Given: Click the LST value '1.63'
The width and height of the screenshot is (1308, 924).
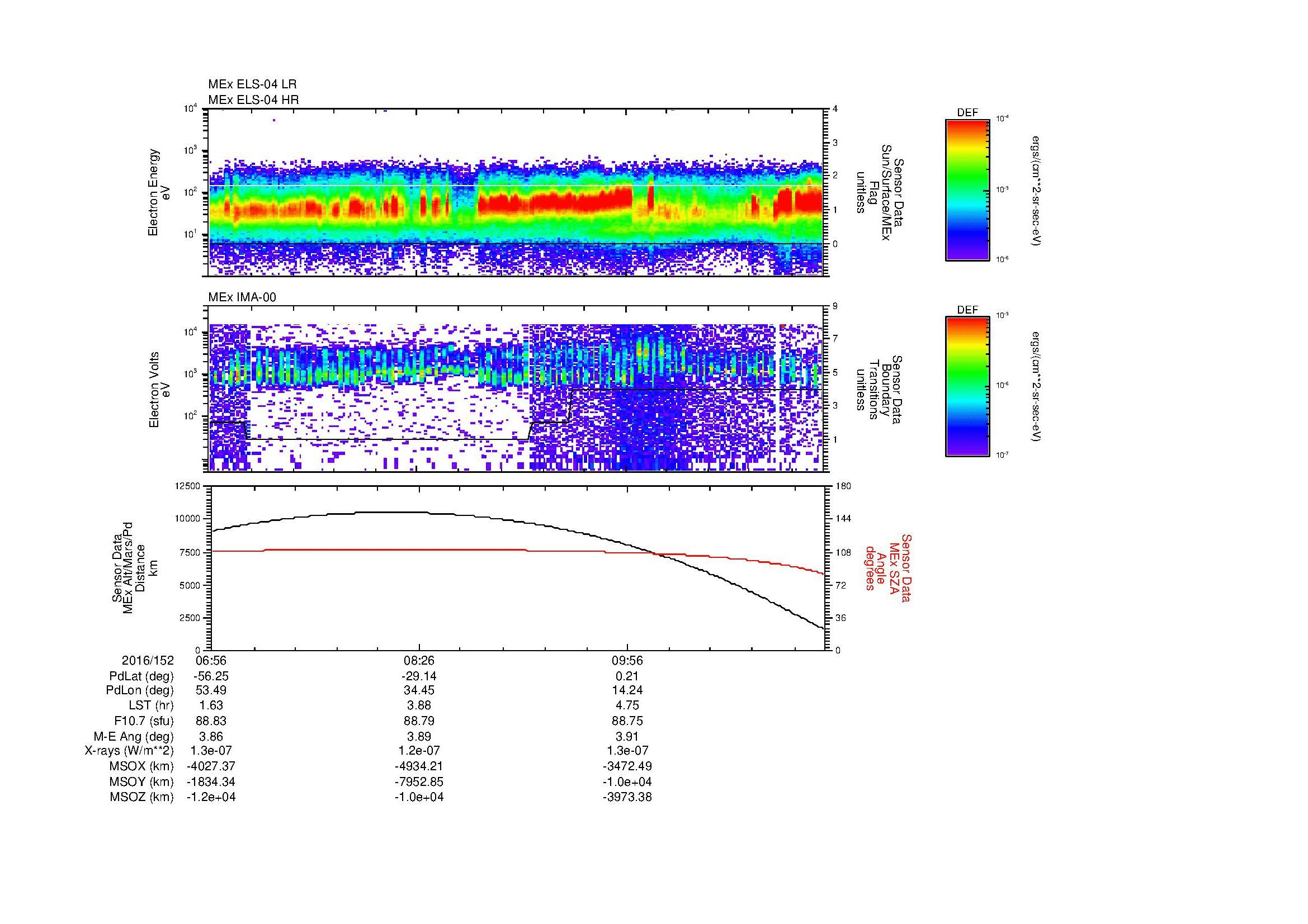Looking at the screenshot, I should (x=211, y=705).
